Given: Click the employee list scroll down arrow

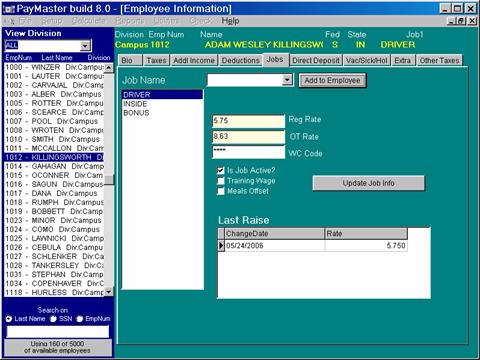Looking at the screenshot, I should 109,292.
